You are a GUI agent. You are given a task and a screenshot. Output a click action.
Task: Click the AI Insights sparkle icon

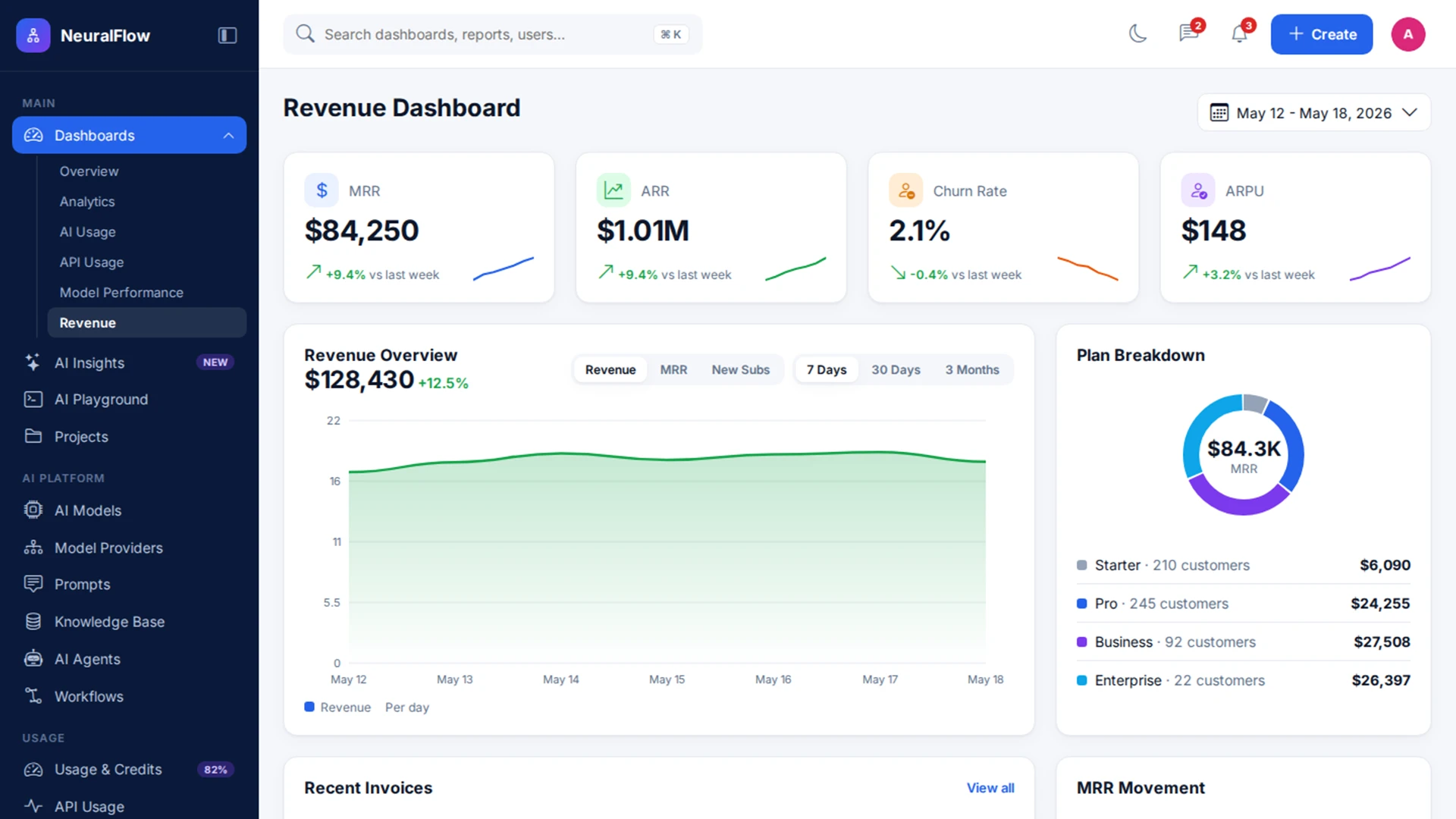click(33, 362)
